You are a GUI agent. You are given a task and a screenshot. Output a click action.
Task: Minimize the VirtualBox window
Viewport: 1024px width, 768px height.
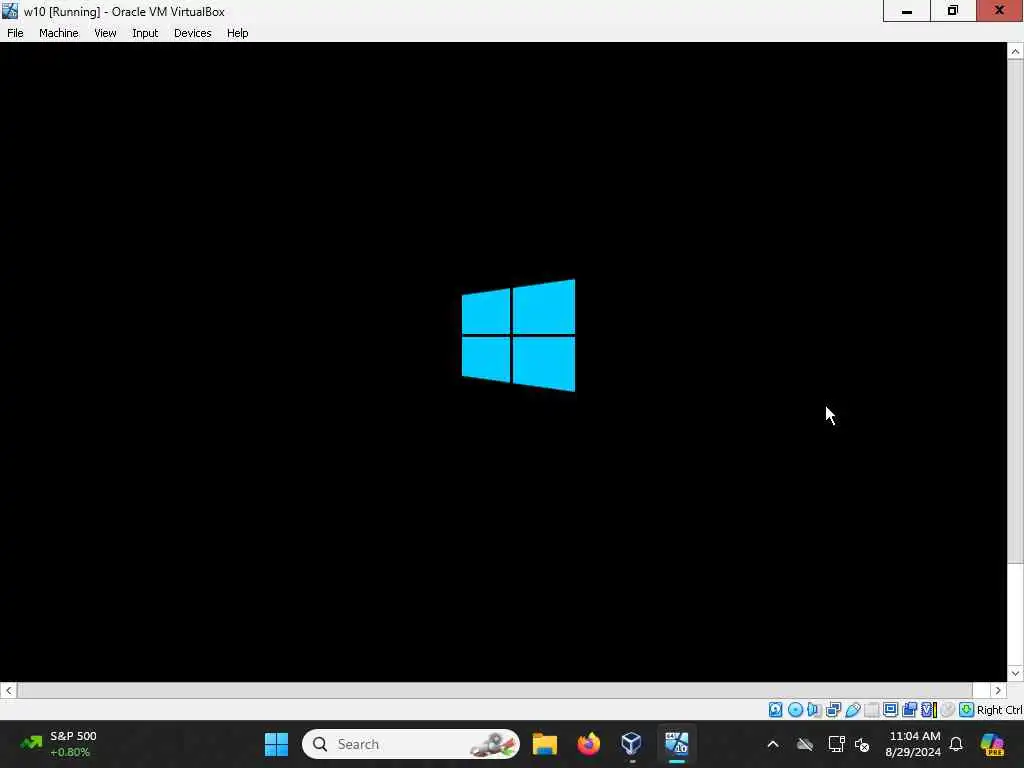click(906, 11)
